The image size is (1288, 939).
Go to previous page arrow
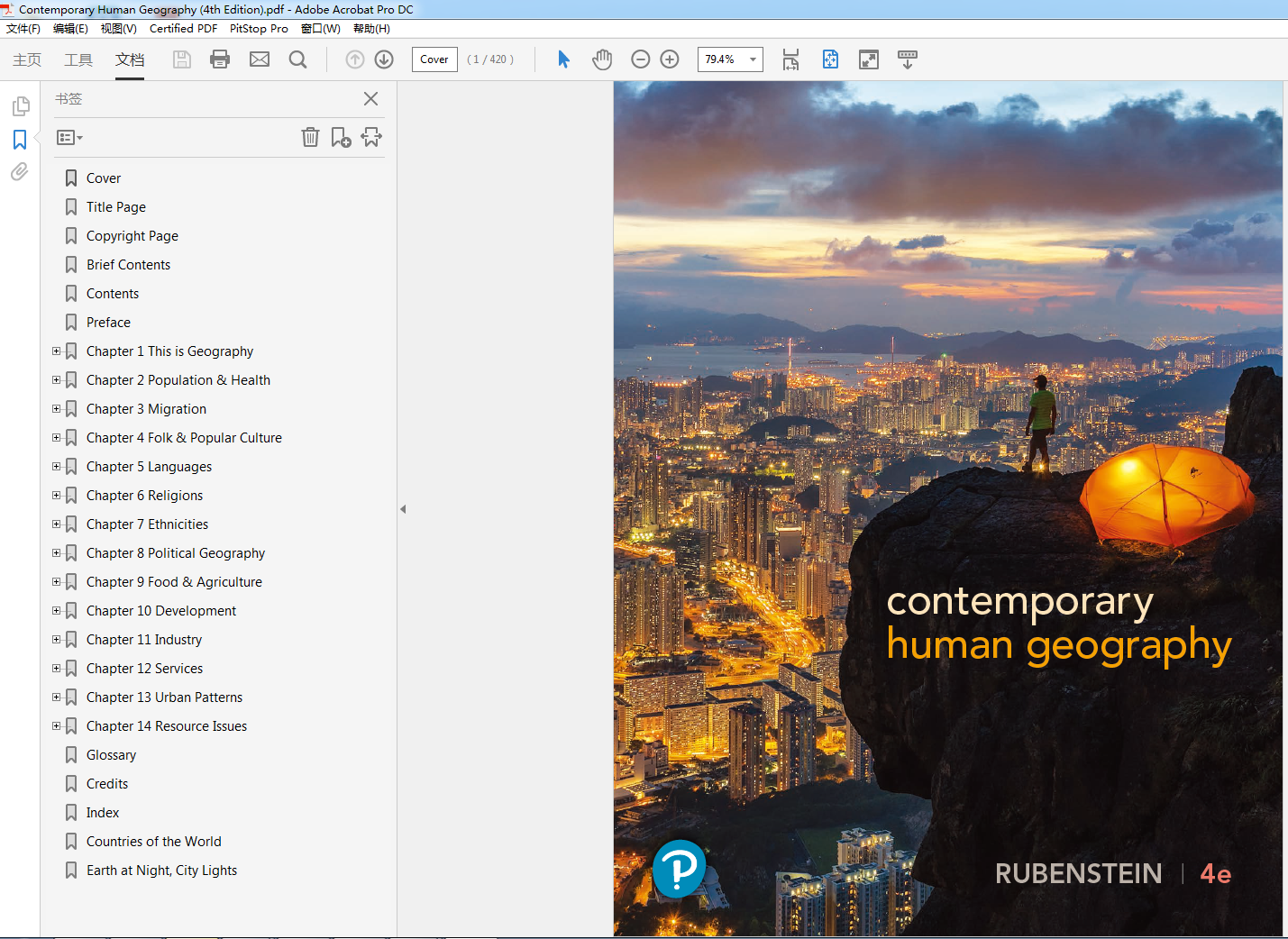355,59
